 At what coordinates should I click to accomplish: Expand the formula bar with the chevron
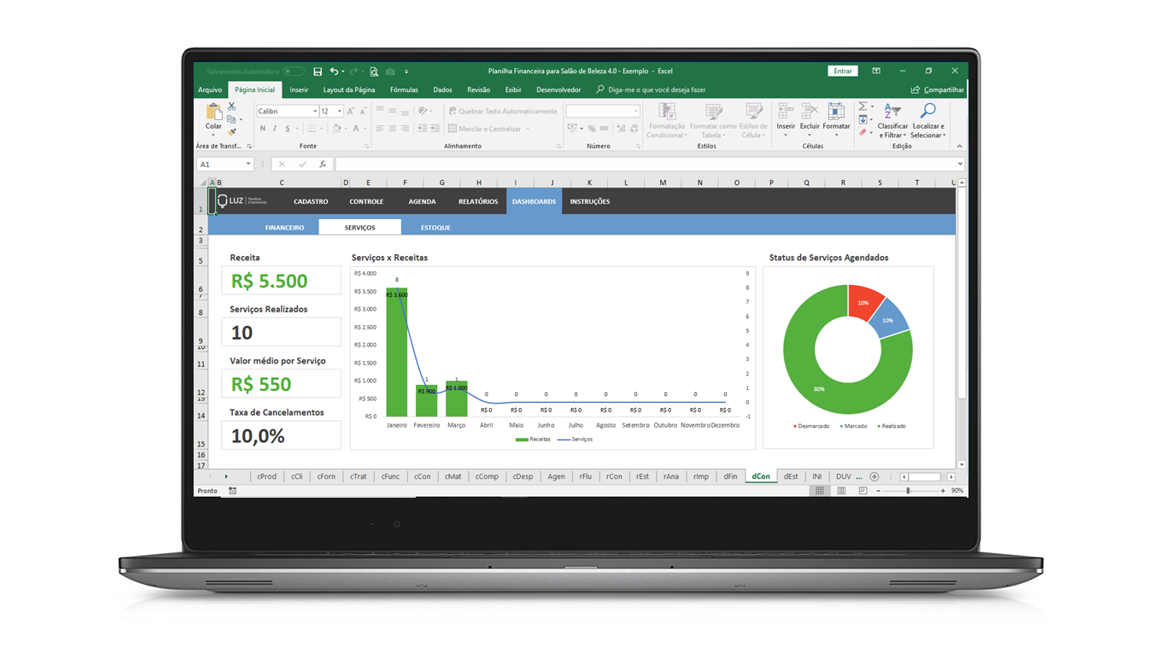pos(960,164)
